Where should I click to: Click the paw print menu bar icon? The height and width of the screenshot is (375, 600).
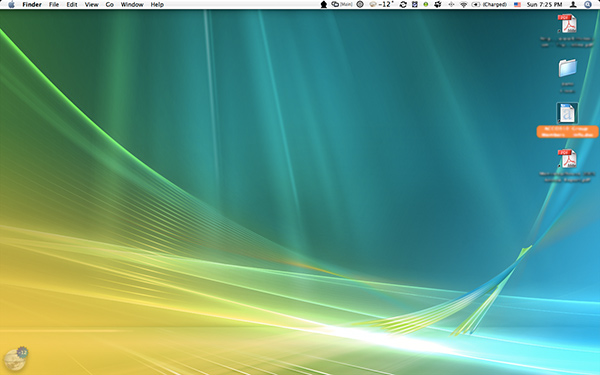(438, 5)
